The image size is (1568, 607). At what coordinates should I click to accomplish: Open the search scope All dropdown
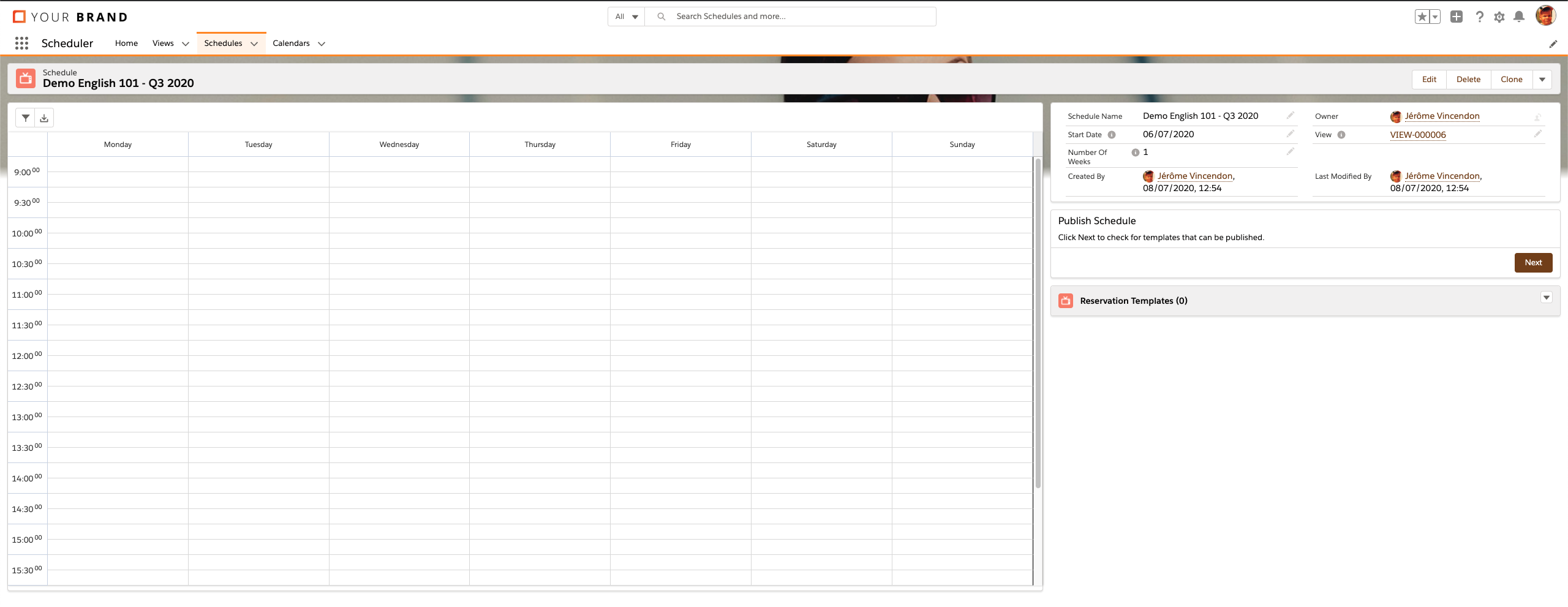pos(625,17)
